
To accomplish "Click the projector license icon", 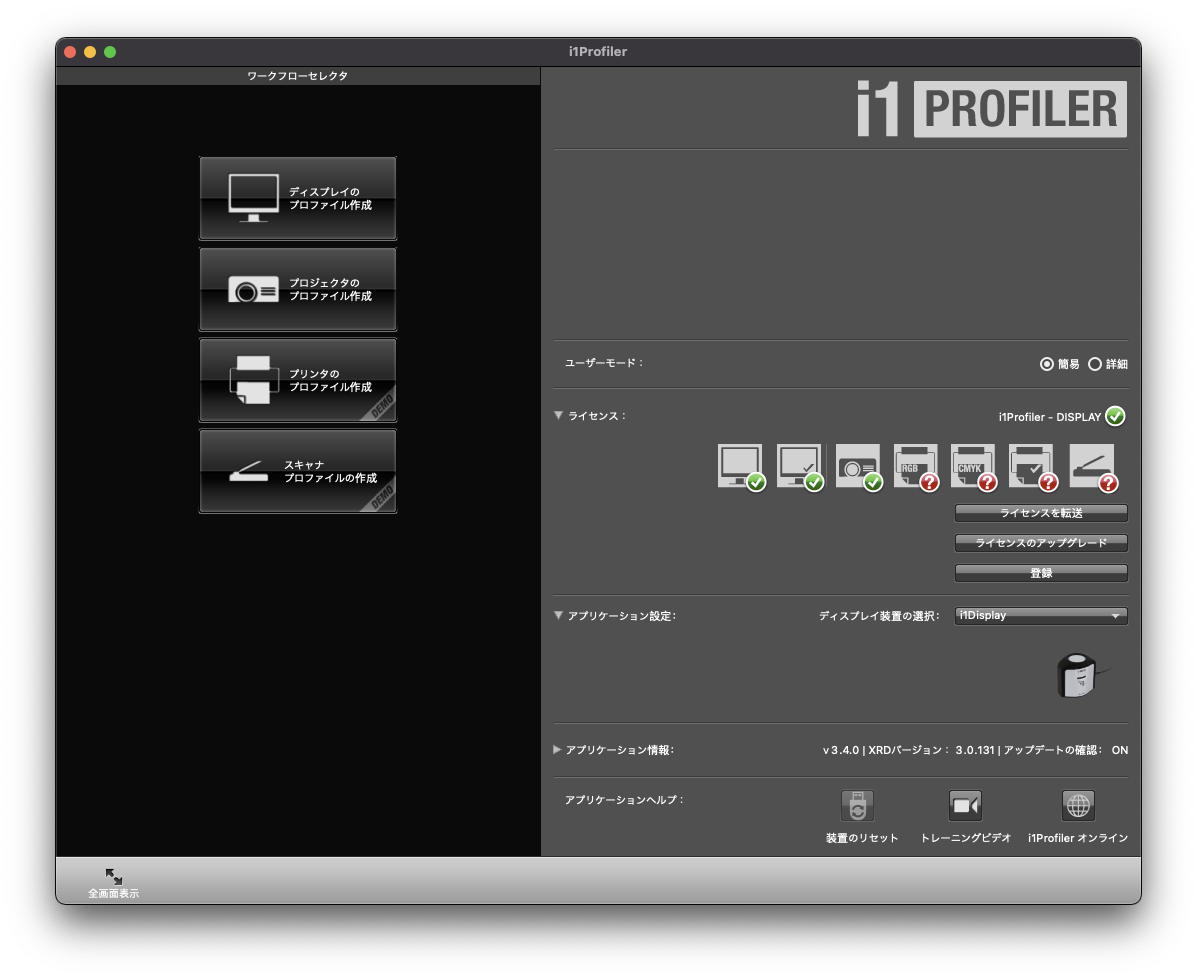I will click(859, 466).
